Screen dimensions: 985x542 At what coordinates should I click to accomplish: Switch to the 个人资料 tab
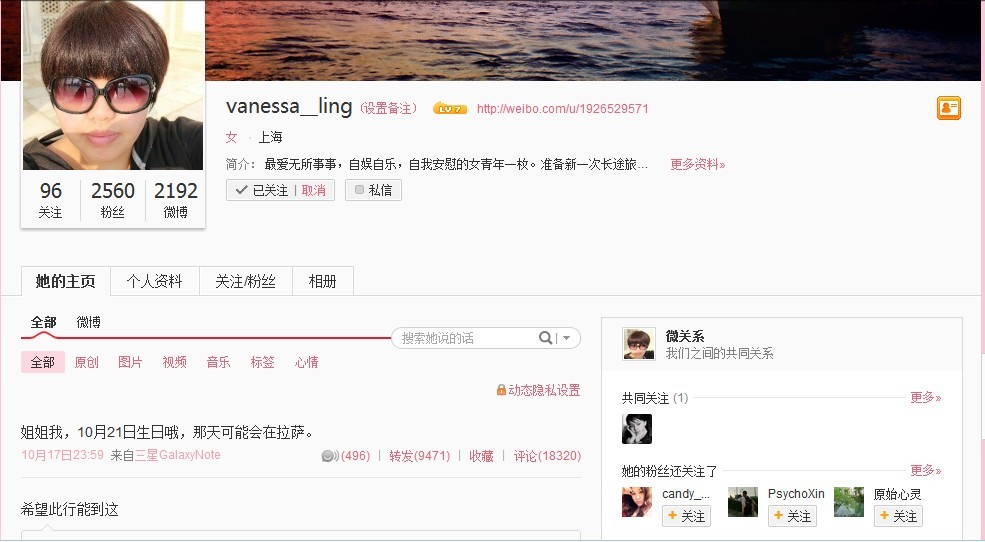[x=155, y=281]
